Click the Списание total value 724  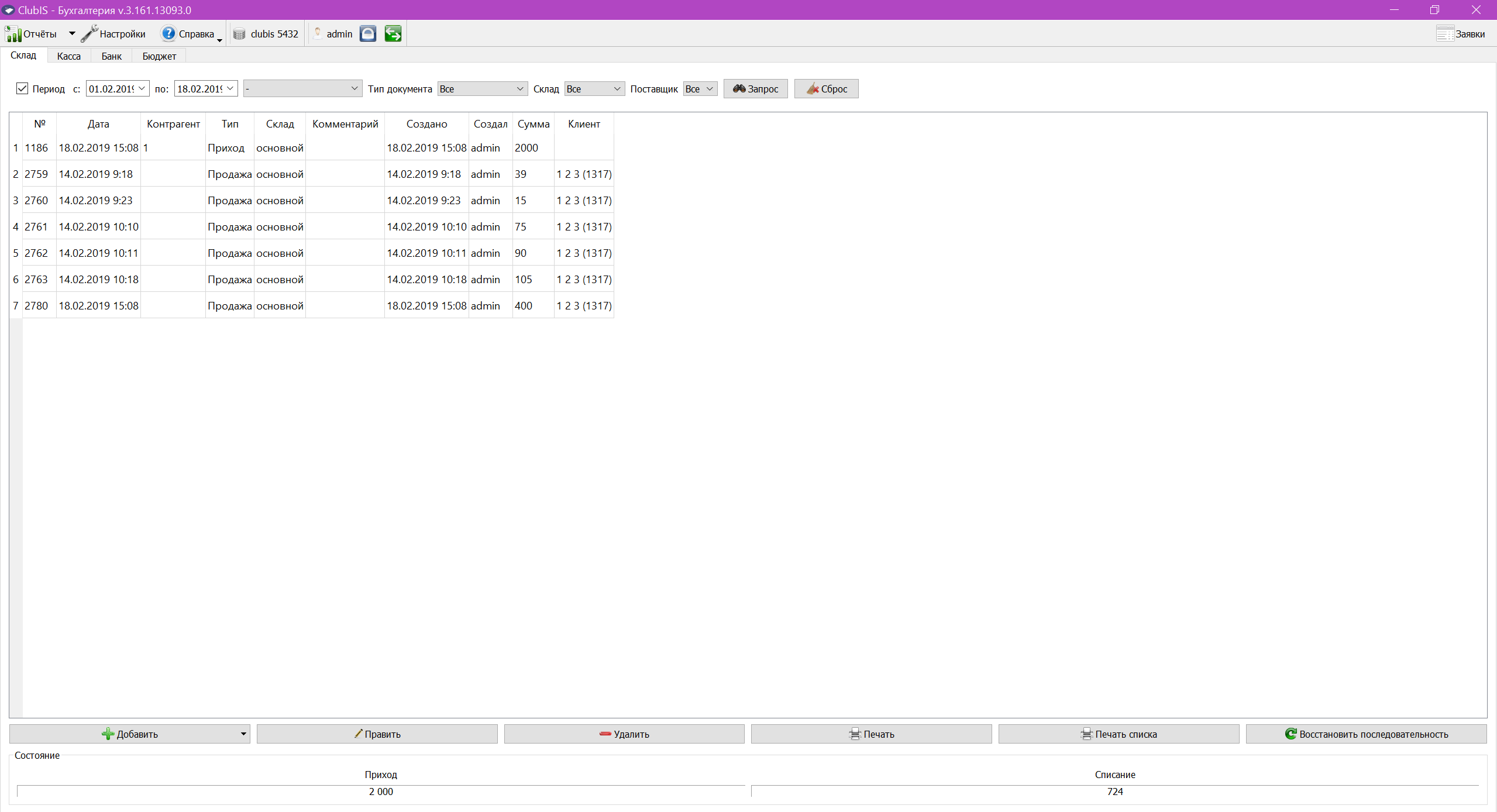click(x=1115, y=791)
